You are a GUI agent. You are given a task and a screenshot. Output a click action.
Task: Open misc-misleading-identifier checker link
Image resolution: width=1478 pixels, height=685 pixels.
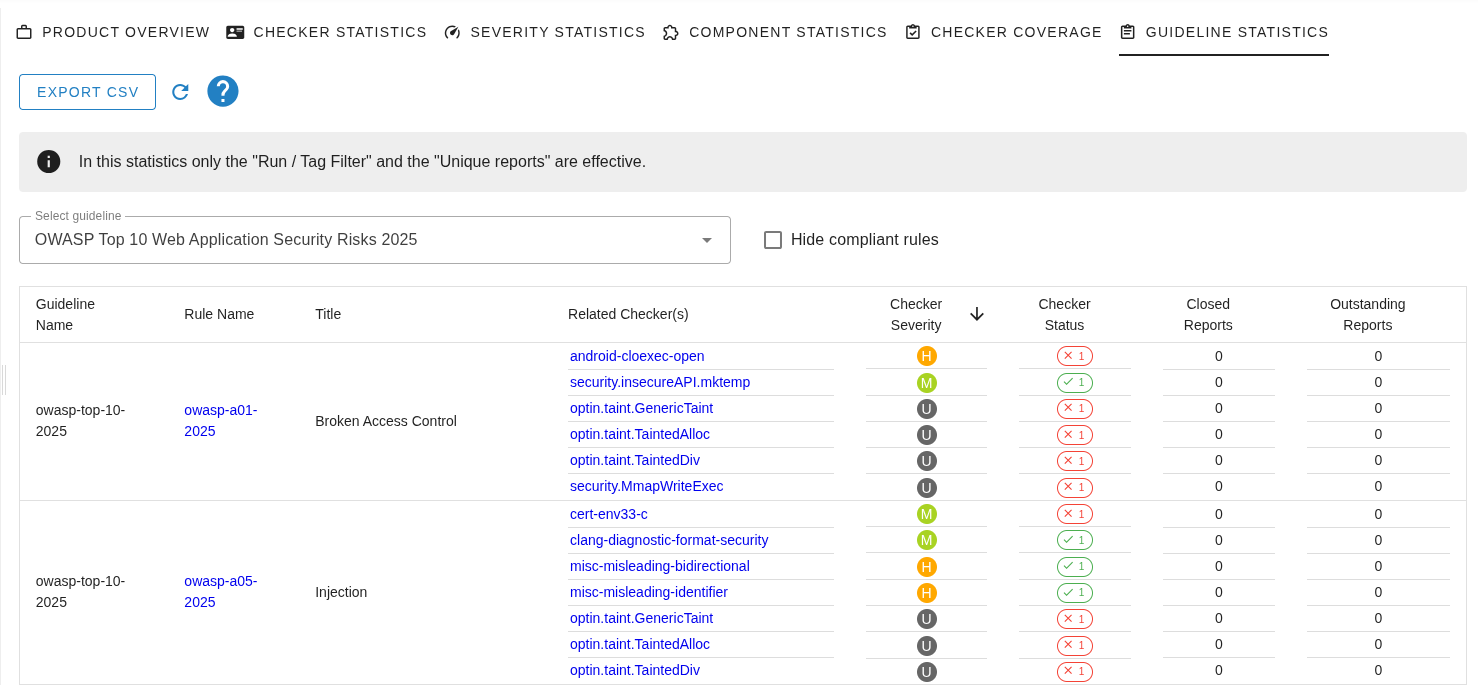pyautogui.click(x=649, y=592)
